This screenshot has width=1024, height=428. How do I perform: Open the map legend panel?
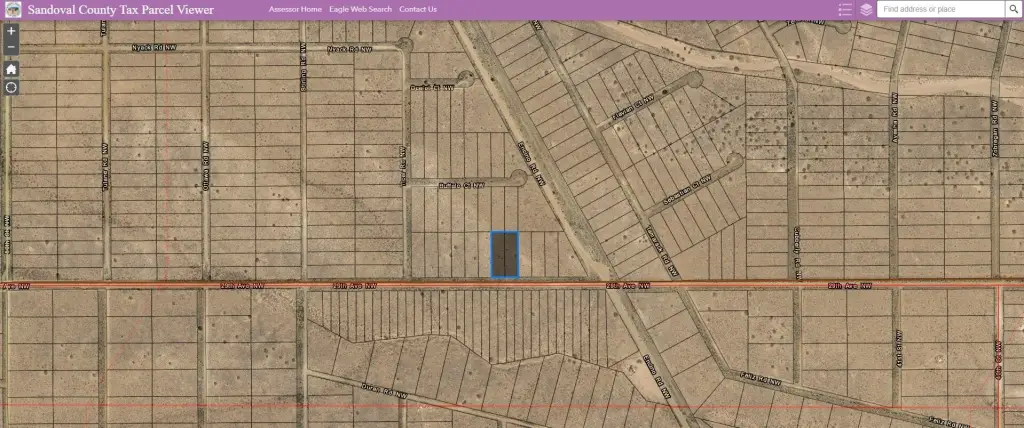click(845, 9)
